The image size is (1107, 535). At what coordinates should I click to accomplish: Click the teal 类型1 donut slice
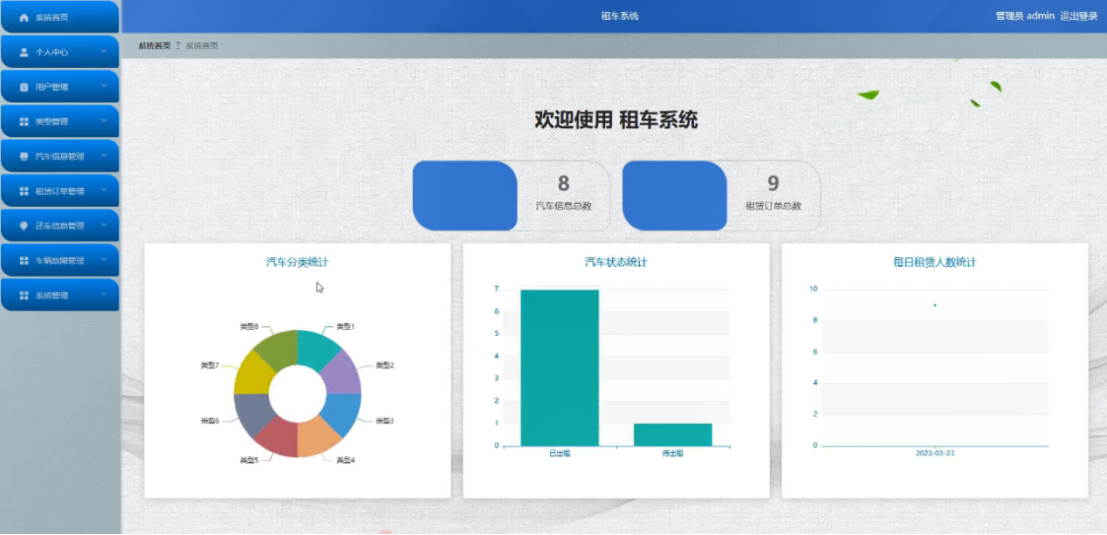[317, 347]
